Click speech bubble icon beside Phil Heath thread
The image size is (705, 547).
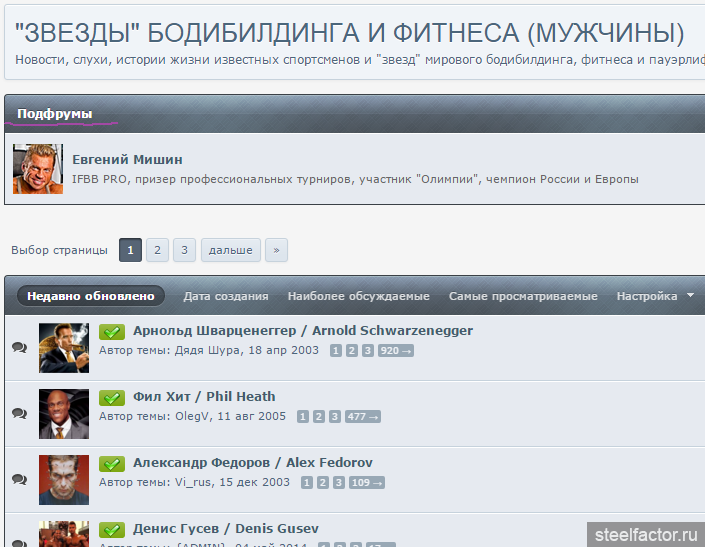coord(19,413)
